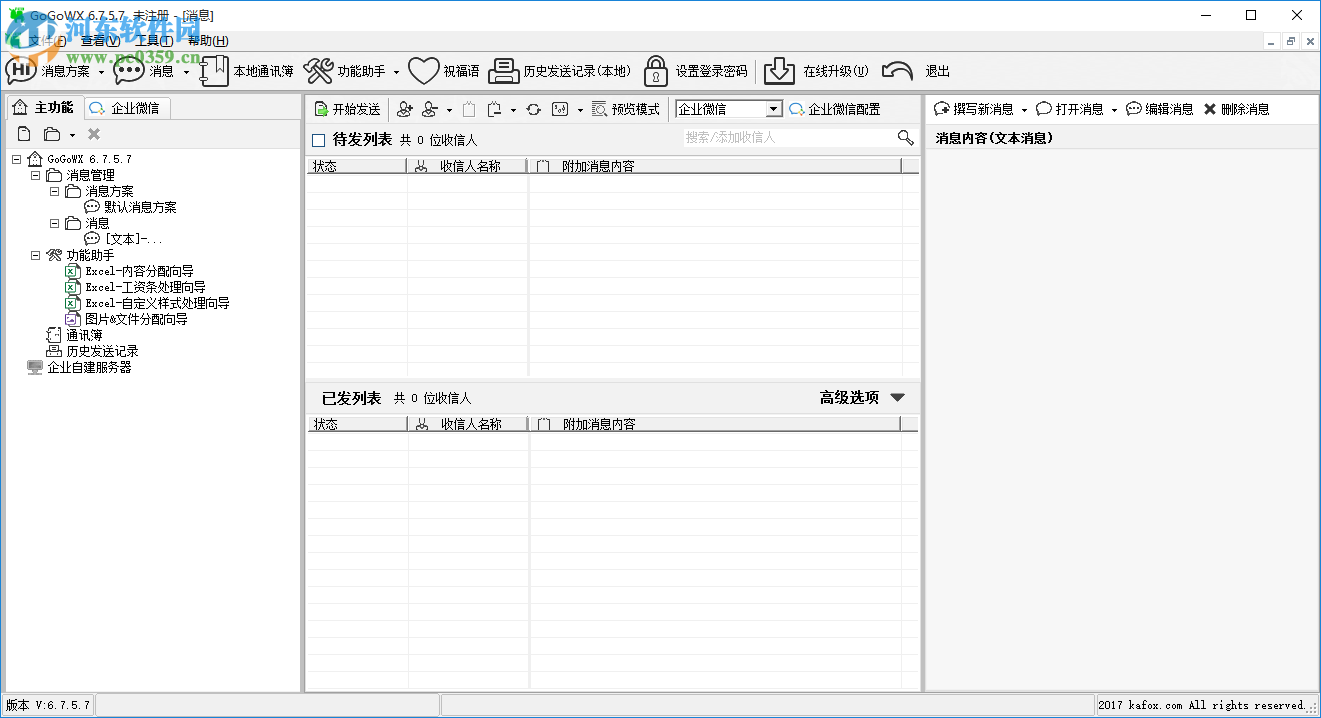Click the 撰写新消息 compose icon
The image size is (1321, 718).
coord(940,108)
